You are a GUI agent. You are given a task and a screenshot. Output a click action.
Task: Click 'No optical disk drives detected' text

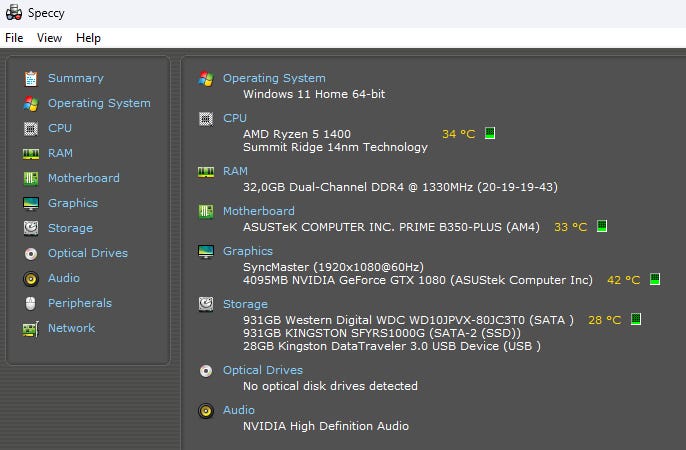tap(330, 386)
